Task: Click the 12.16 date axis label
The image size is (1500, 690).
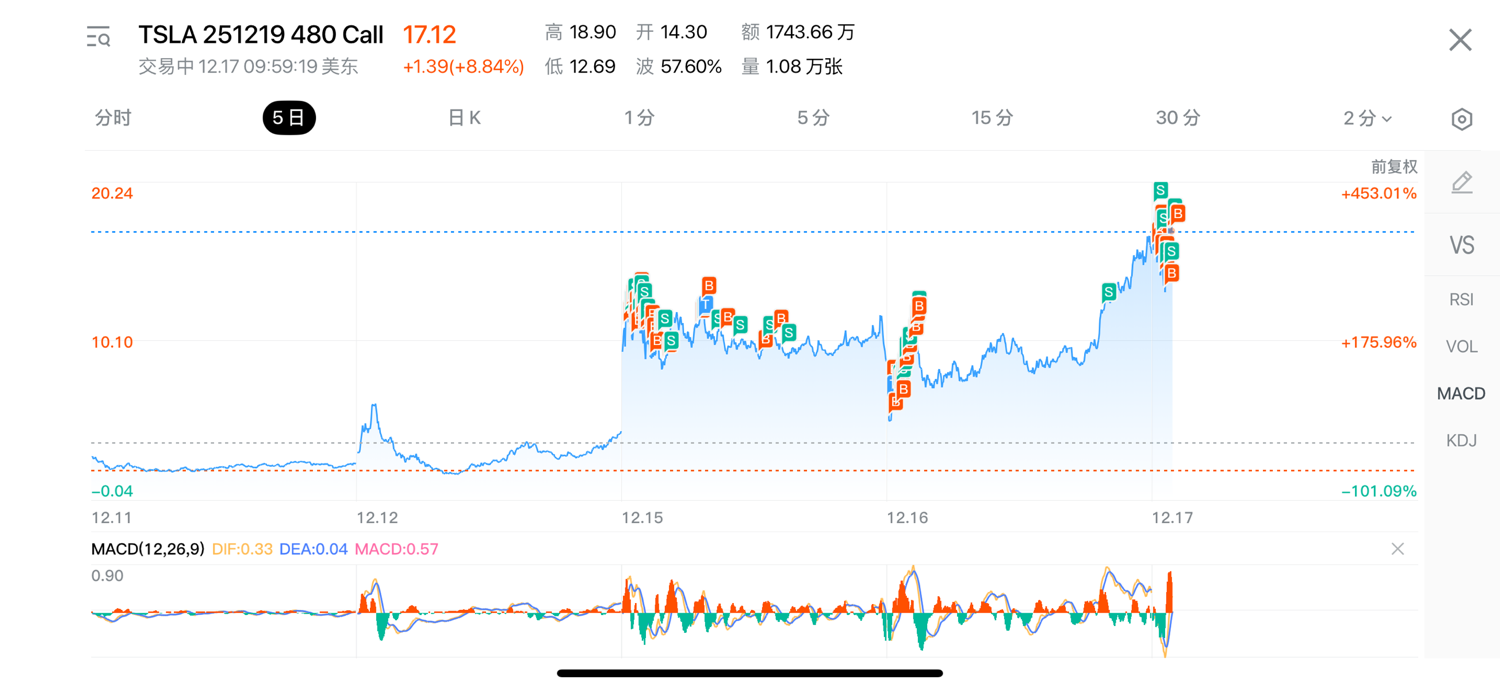Action: point(908,518)
